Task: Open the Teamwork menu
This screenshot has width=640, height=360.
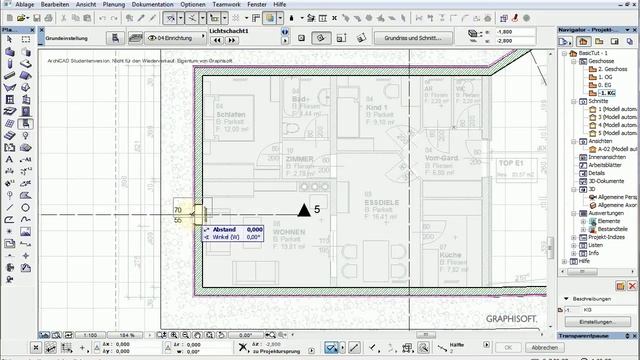Action: click(x=227, y=4)
